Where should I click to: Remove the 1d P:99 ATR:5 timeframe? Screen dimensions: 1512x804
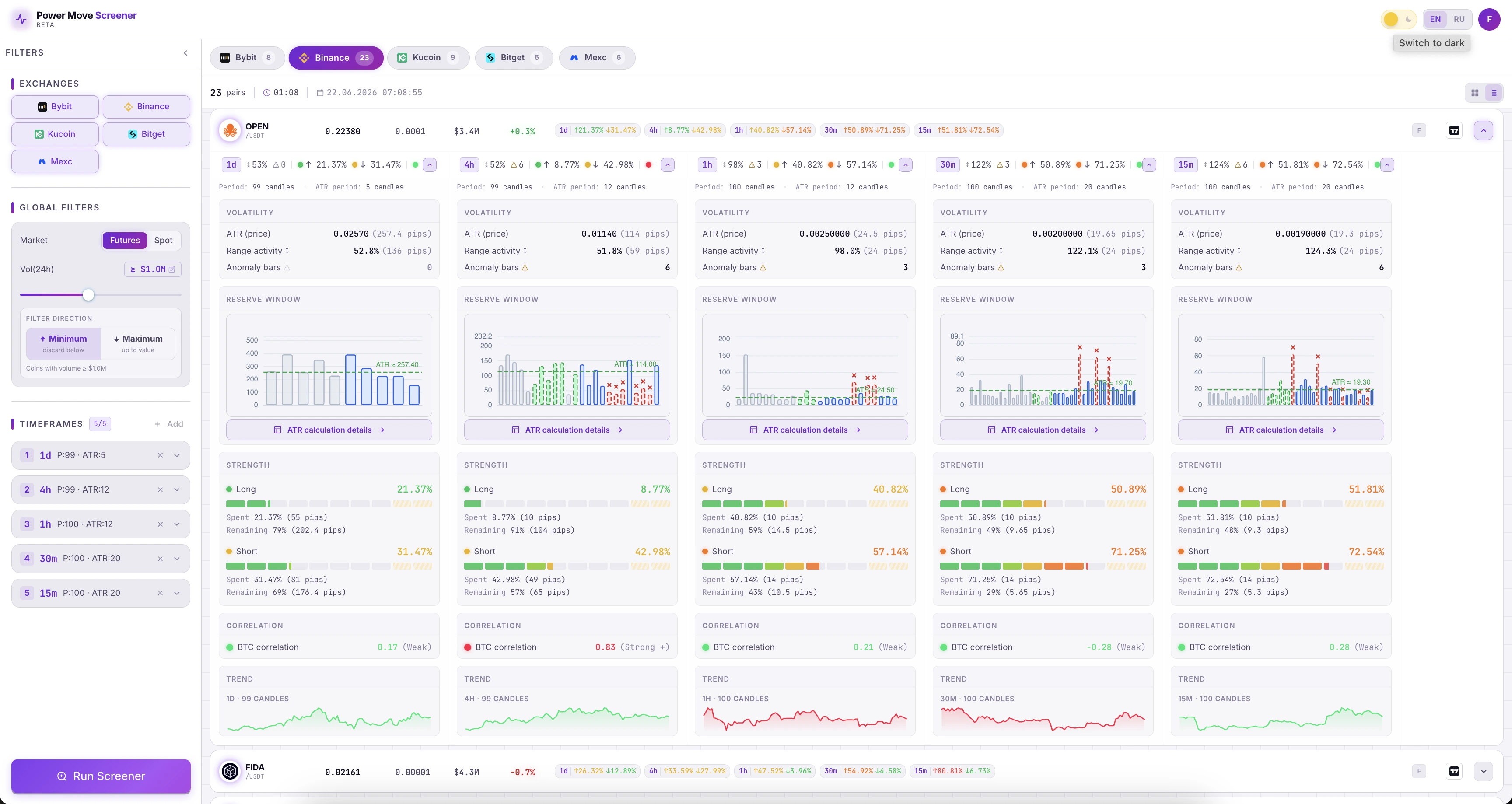click(160, 455)
